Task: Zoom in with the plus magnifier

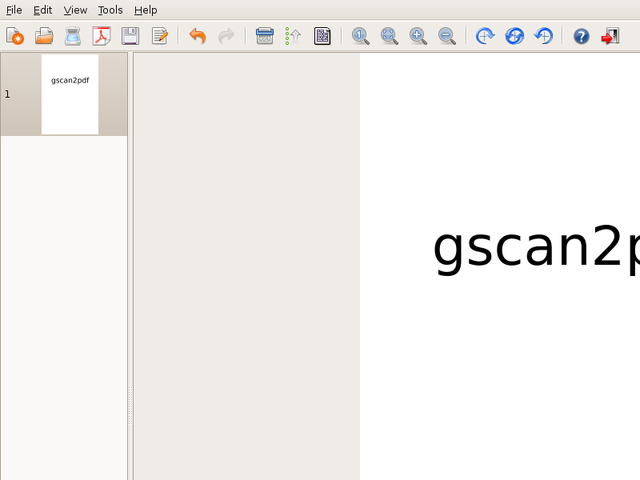Action: [418, 36]
